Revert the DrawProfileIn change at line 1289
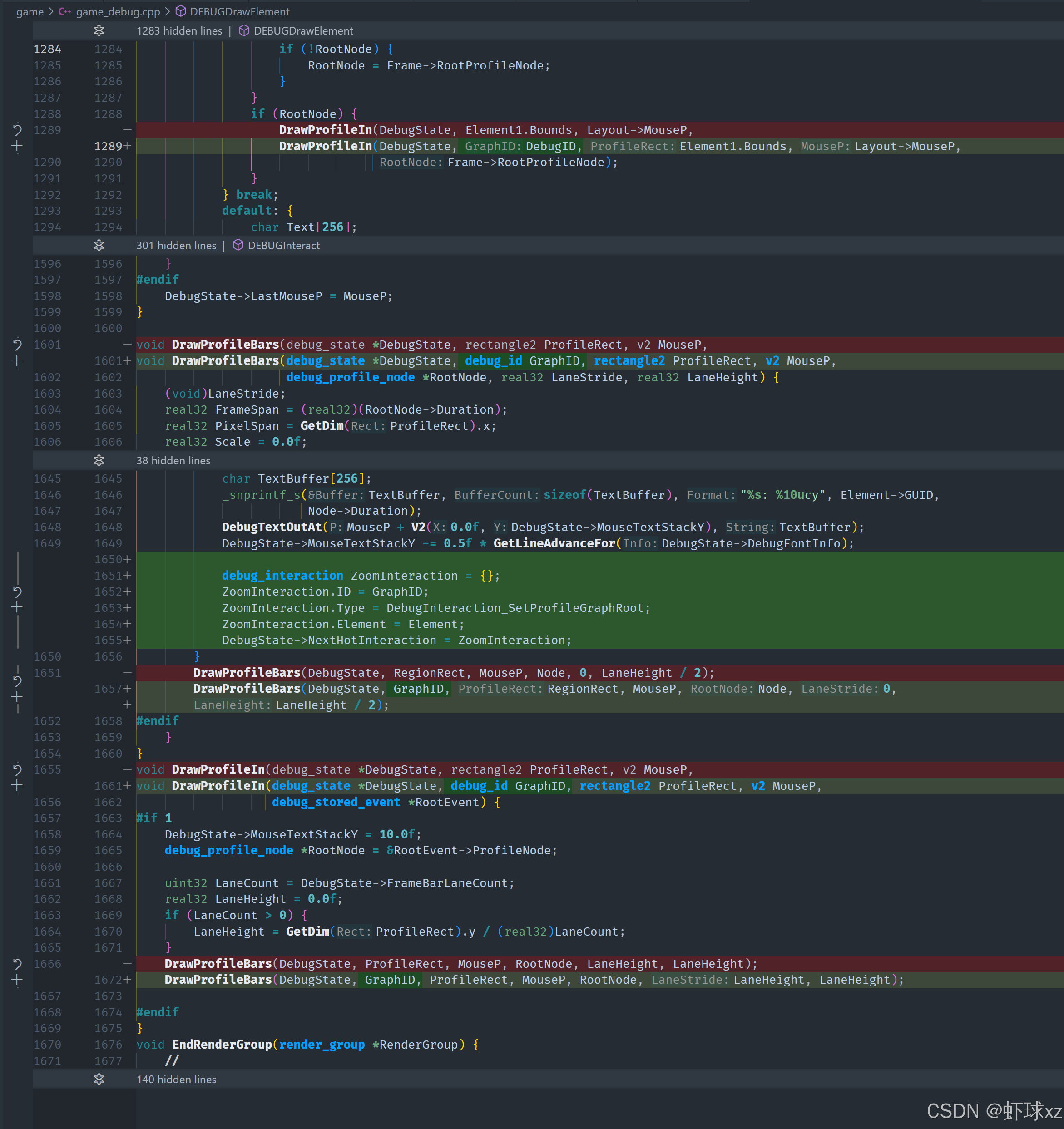The height and width of the screenshot is (1129, 1064). (x=17, y=130)
